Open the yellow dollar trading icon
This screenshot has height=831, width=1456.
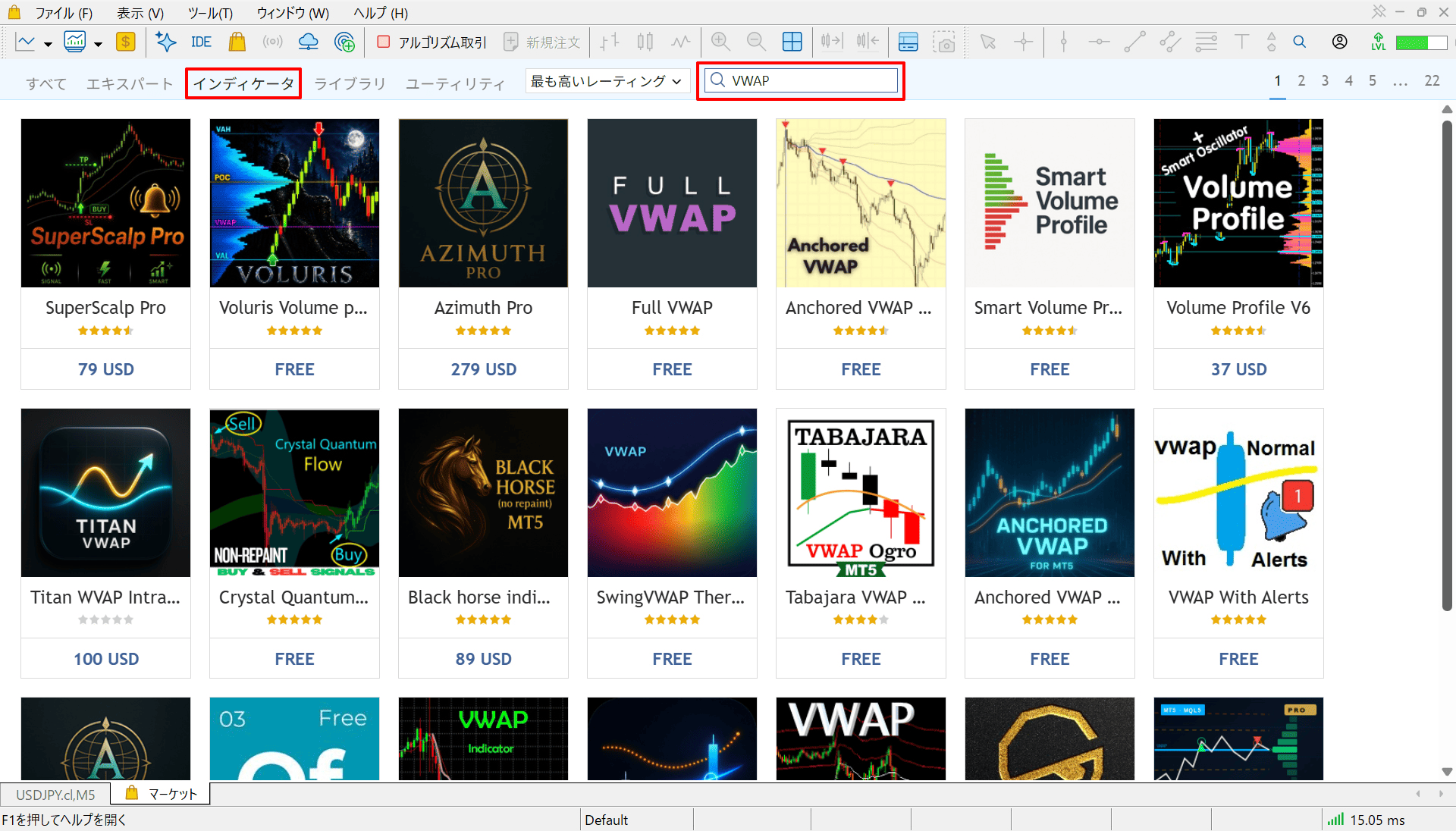click(x=126, y=42)
